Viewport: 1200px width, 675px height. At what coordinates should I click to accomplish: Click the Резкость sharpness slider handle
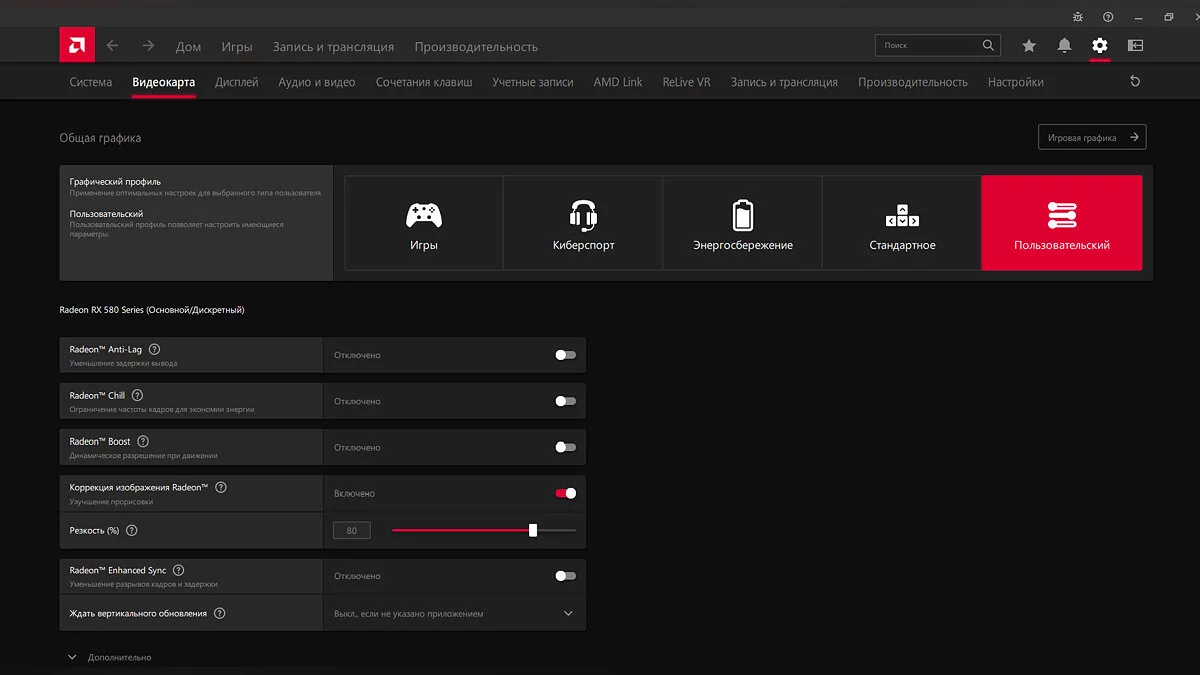(x=533, y=530)
